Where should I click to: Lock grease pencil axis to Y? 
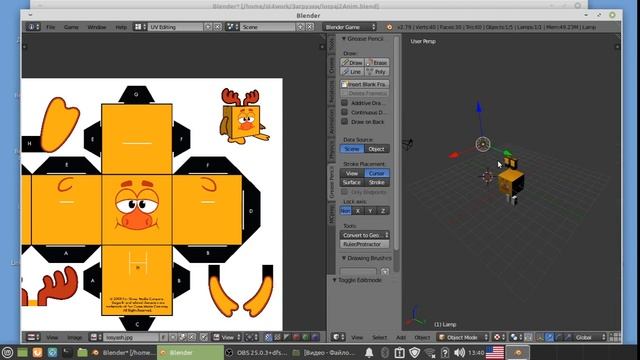pyautogui.click(x=370, y=211)
